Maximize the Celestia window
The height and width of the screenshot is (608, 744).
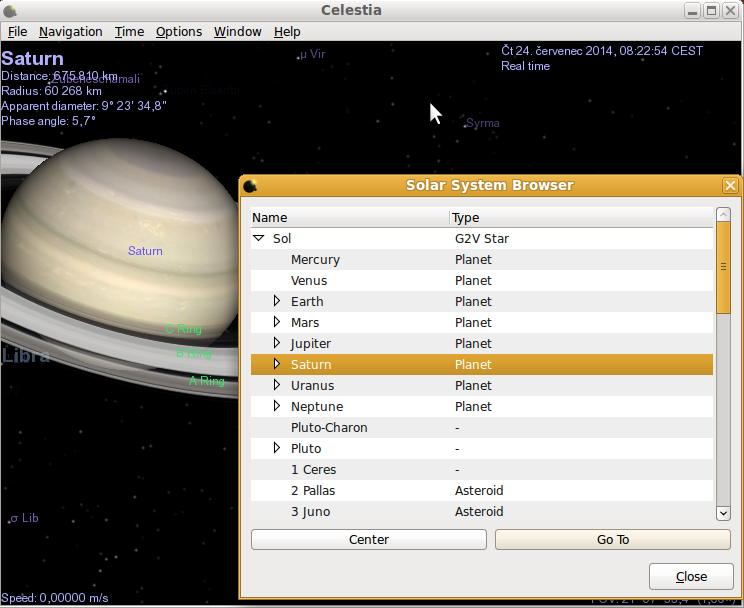[x=711, y=10]
